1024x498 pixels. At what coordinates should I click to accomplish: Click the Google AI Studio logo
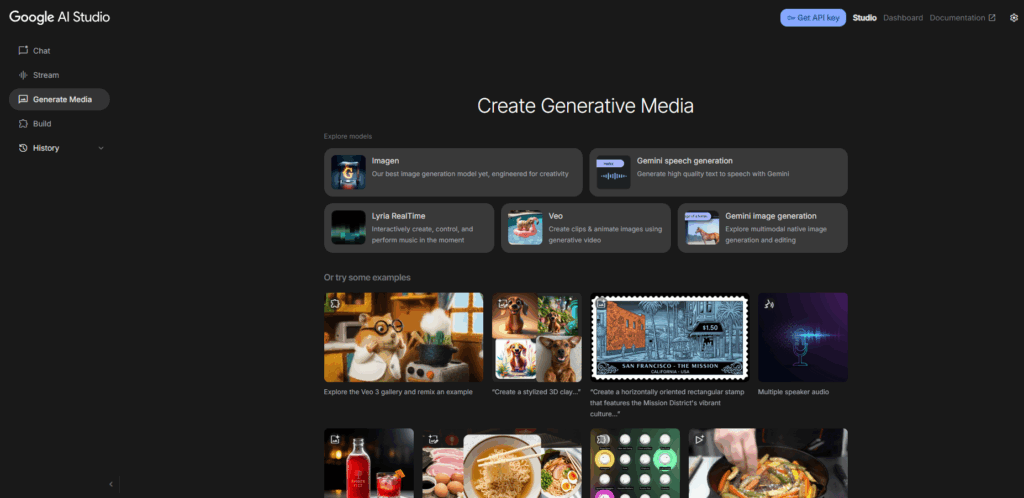59,18
